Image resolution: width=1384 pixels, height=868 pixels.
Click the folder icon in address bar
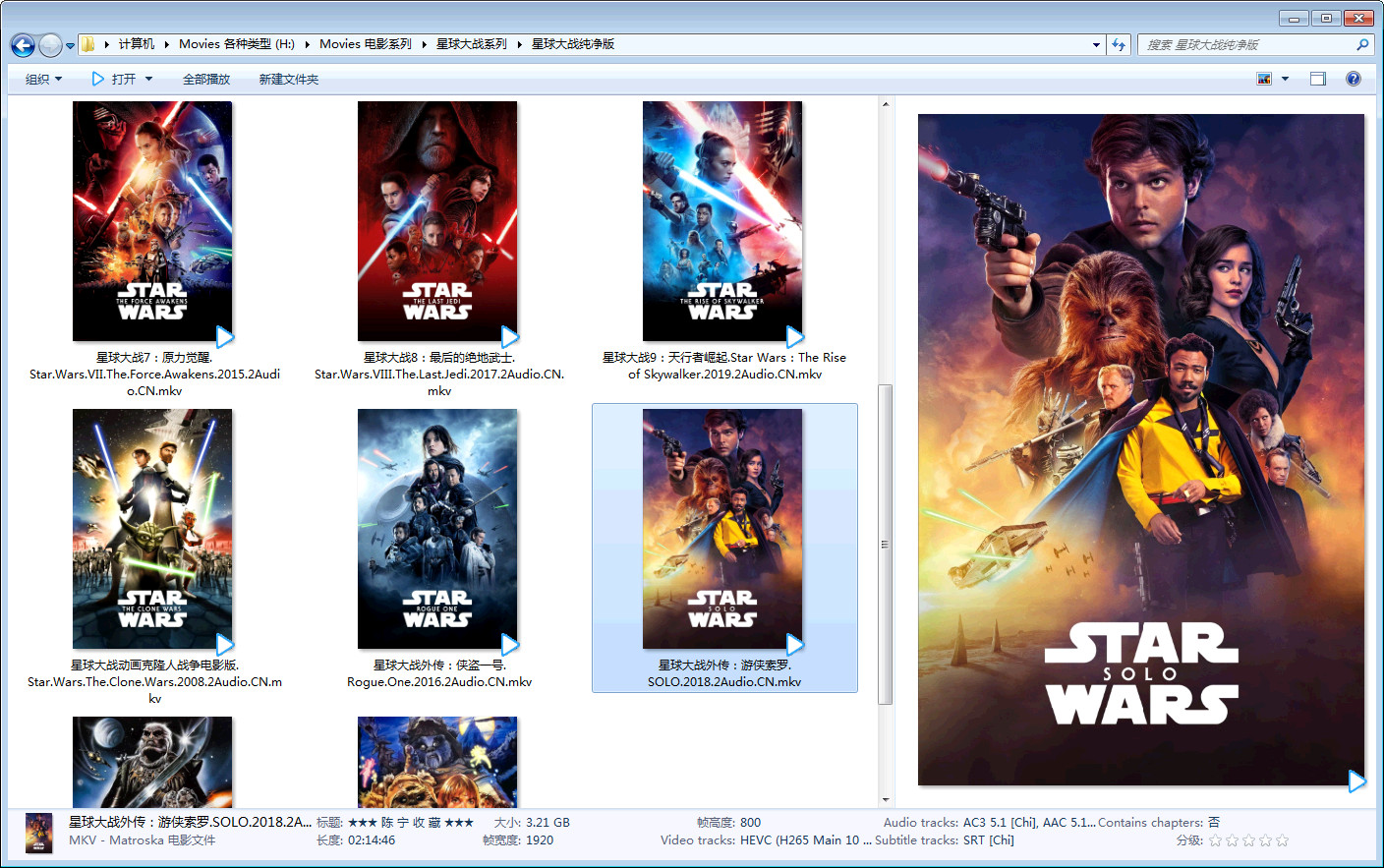pyautogui.click(x=88, y=44)
